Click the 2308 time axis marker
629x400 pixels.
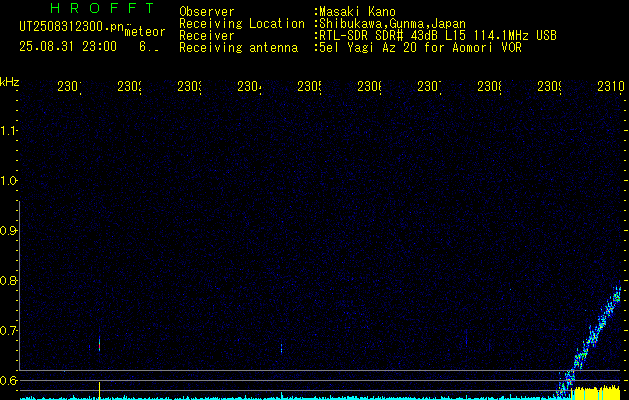489,86
